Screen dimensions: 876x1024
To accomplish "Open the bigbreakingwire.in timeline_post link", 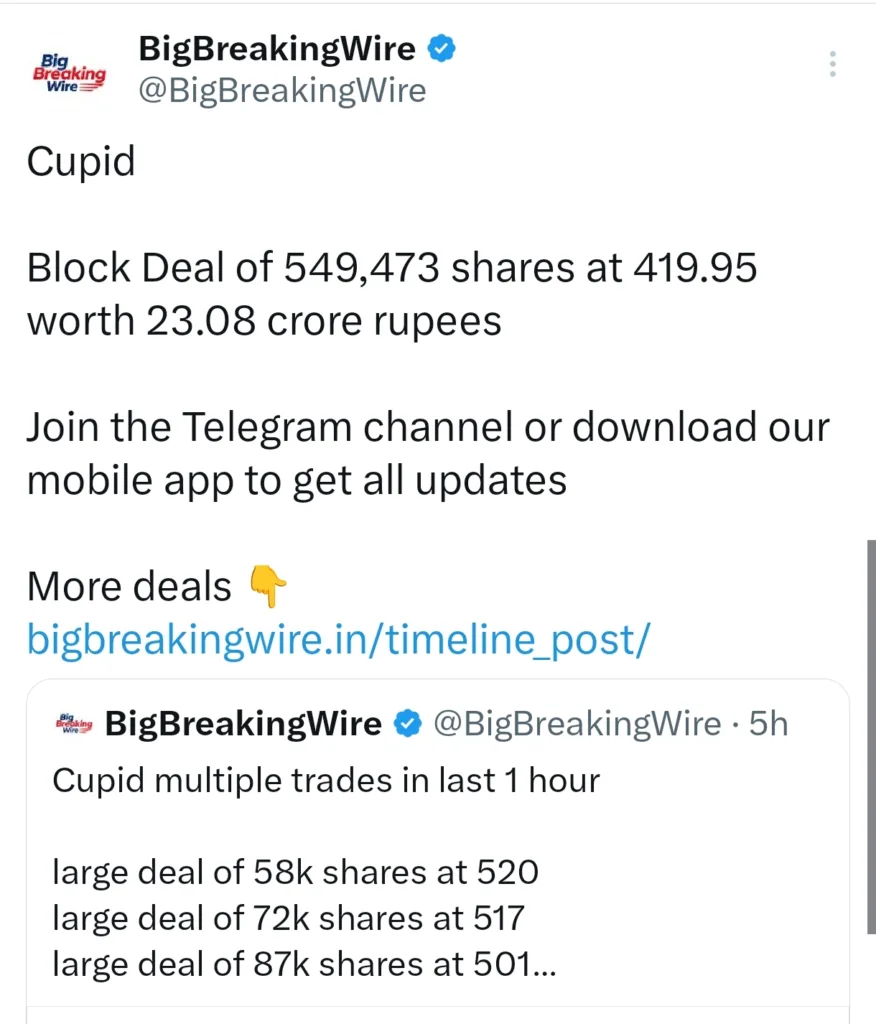I will (338, 639).
